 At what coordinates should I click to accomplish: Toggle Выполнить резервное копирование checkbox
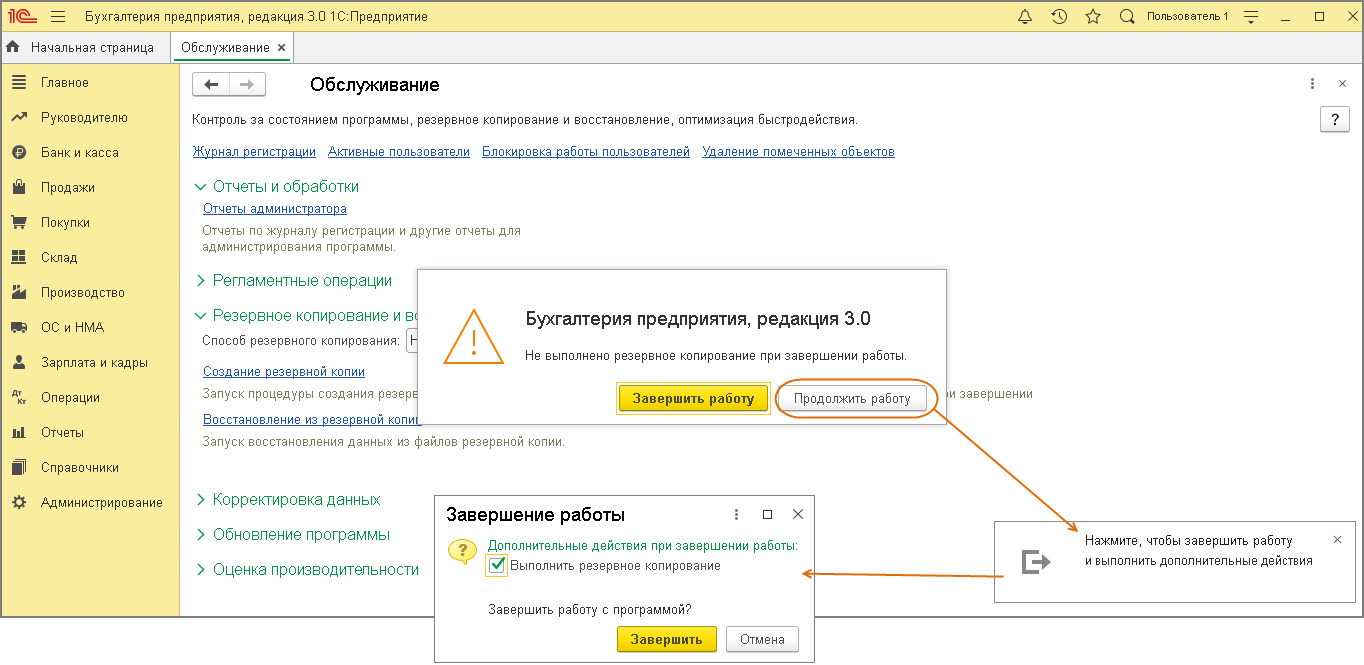click(x=497, y=566)
